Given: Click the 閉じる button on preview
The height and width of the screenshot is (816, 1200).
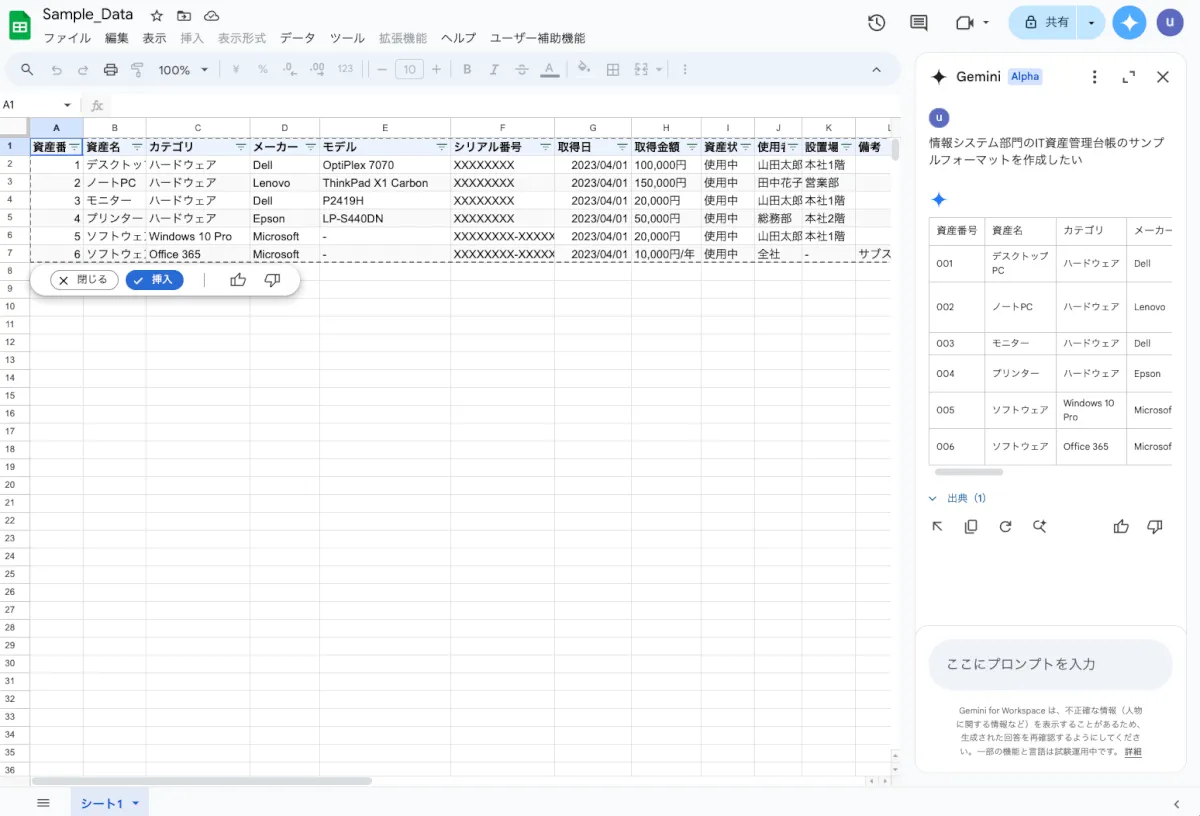Looking at the screenshot, I should click(85, 280).
